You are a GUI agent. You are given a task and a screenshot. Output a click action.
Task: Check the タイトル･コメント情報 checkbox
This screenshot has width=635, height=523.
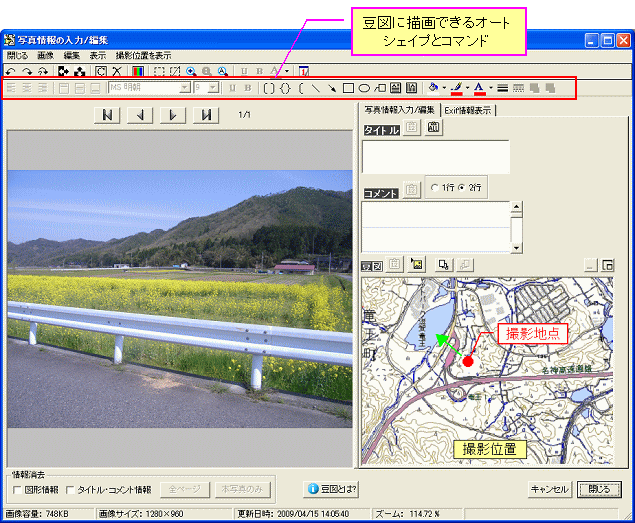70,490
